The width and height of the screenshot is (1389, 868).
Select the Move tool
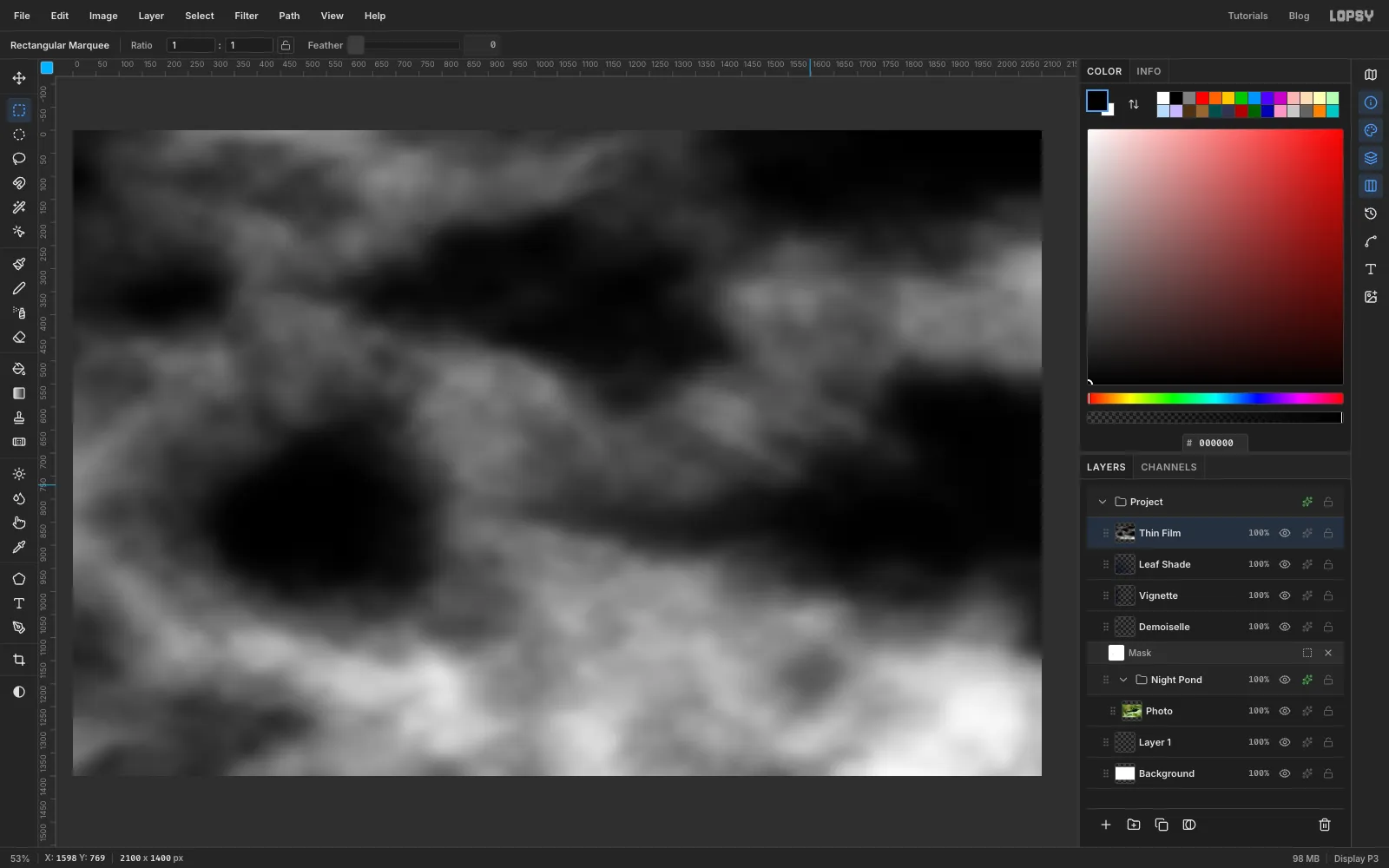point(19,78)
